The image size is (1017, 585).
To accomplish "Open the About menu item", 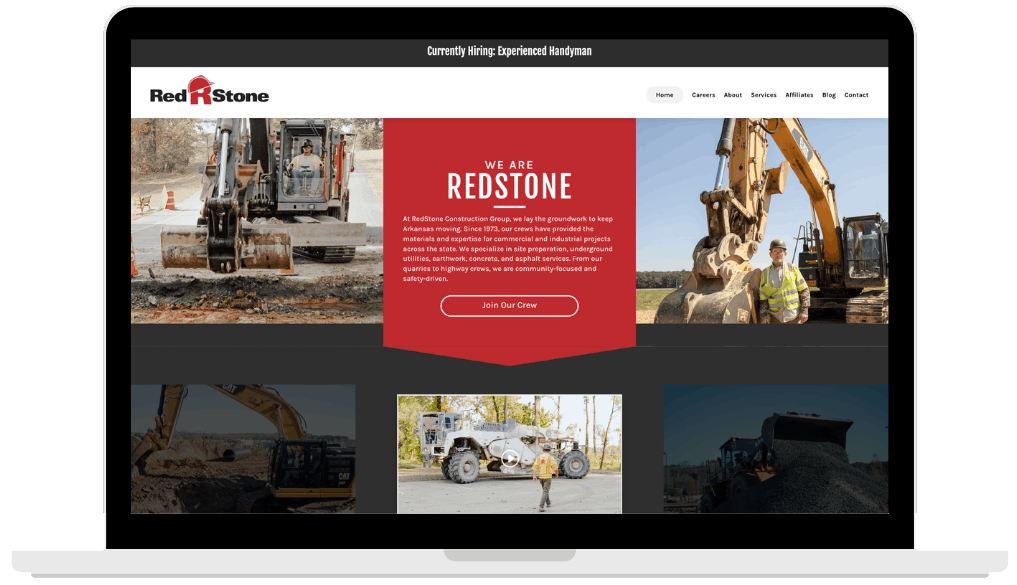I will pyautogui.click(x=733, y=95).
